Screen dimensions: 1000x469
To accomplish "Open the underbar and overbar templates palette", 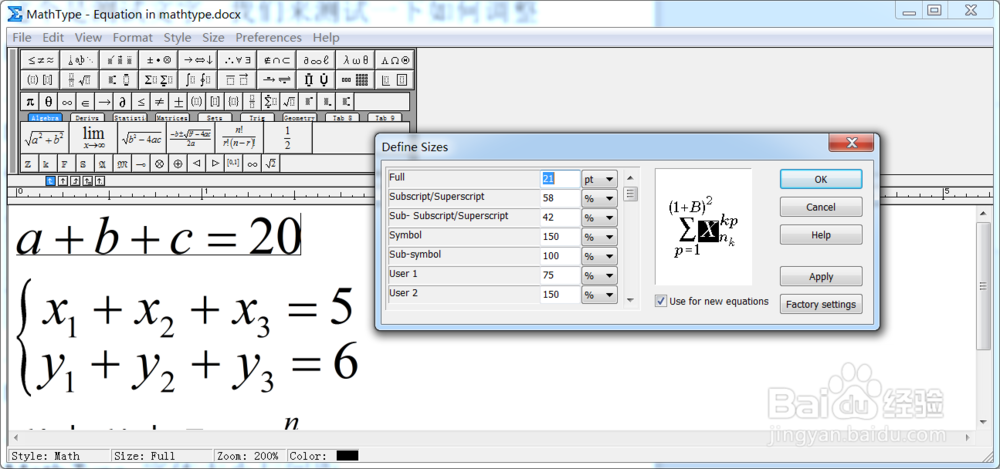I will tap(237, 80).
